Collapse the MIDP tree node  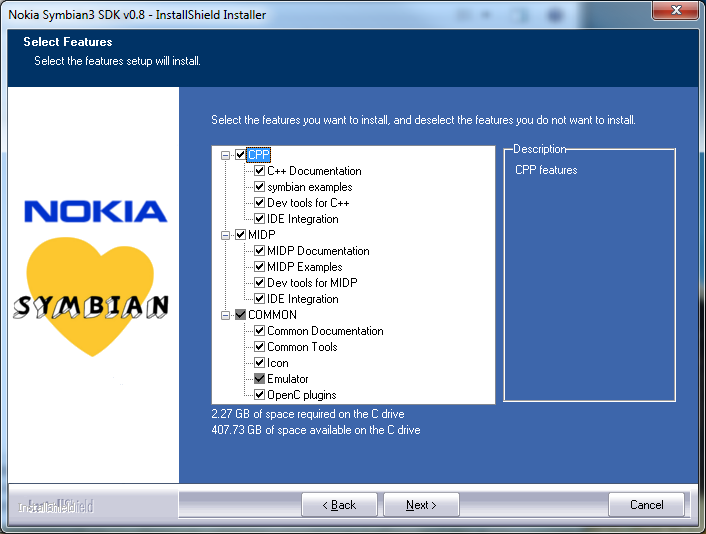225,235
